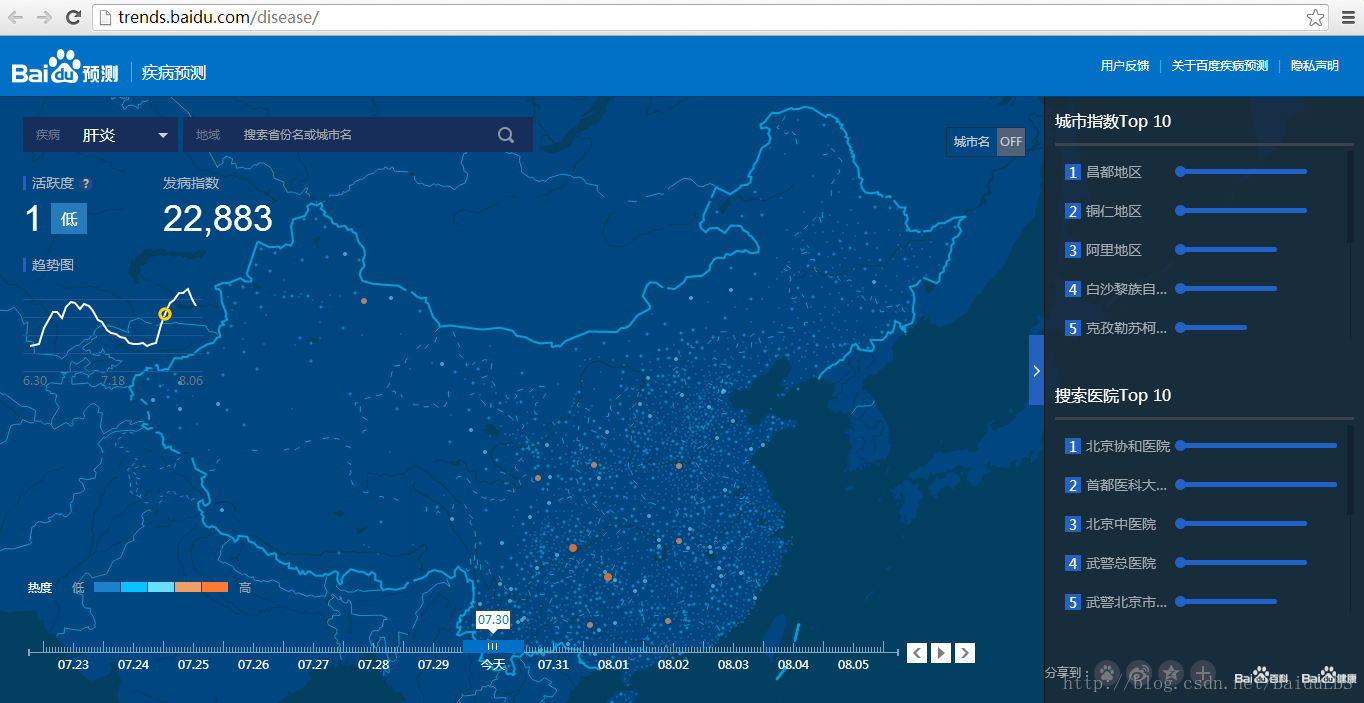Open 关于百度疾病预测 link

tap(1220, 66)
